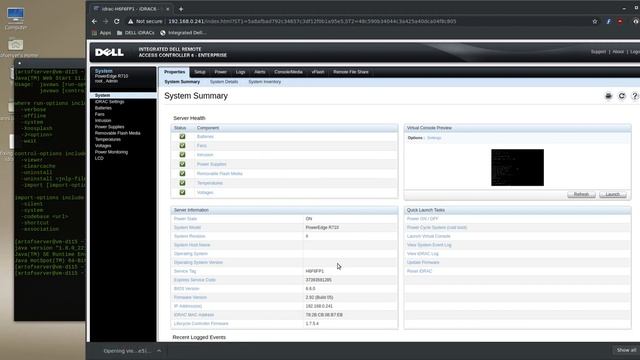Open Power Supplies in left tree
Screen dimensions: 640x360
point(109,127)
